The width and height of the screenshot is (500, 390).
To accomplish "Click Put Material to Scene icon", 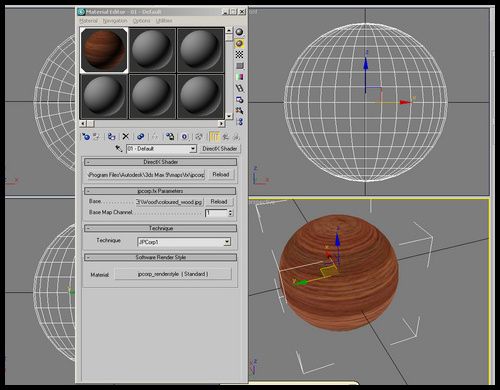I will [x=96, y=136].
